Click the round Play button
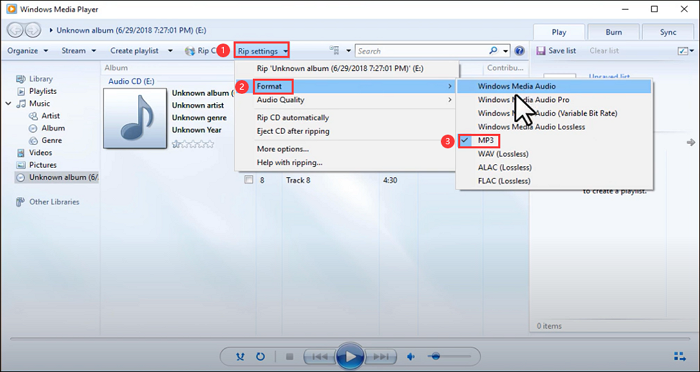Screen dimensions: 700x372 pos(350,357)
